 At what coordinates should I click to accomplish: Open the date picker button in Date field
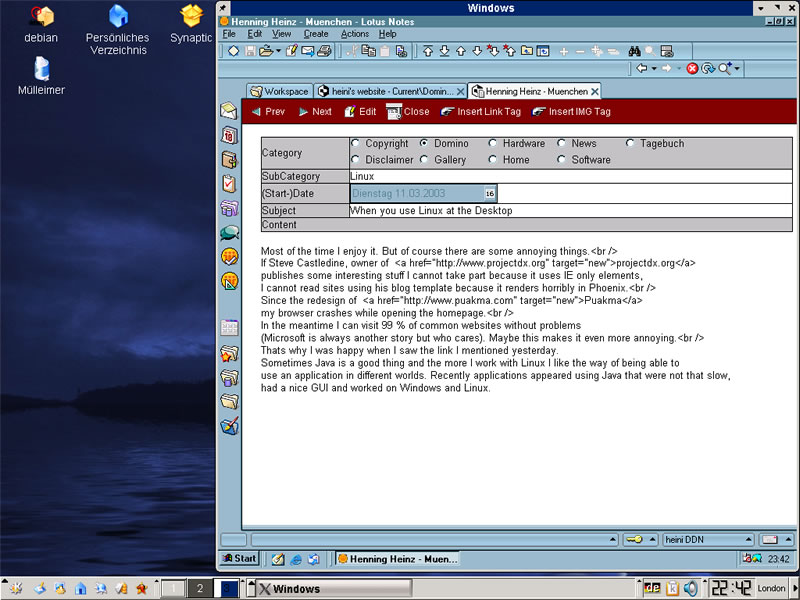490,193
